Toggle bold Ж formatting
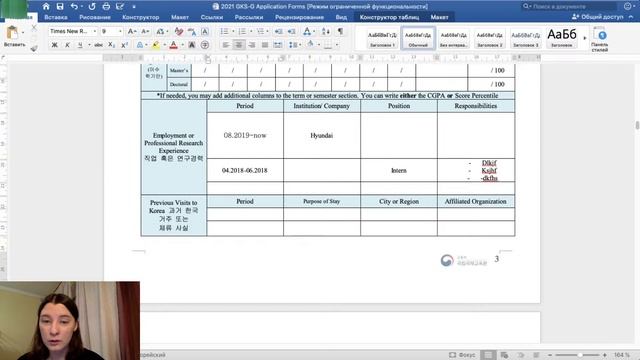Screen dimensions: 640x360 tap(54, 45)
